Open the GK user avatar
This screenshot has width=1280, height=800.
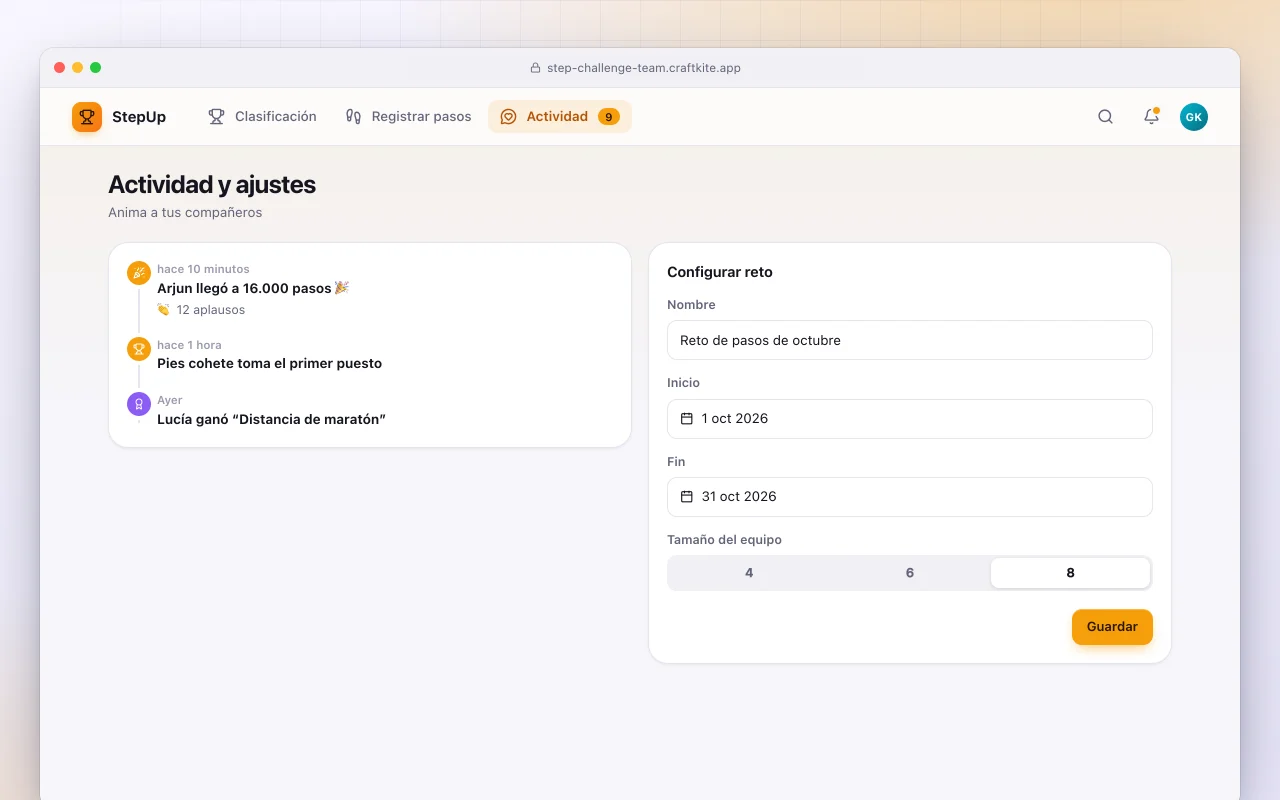(x=1194, y=117)
